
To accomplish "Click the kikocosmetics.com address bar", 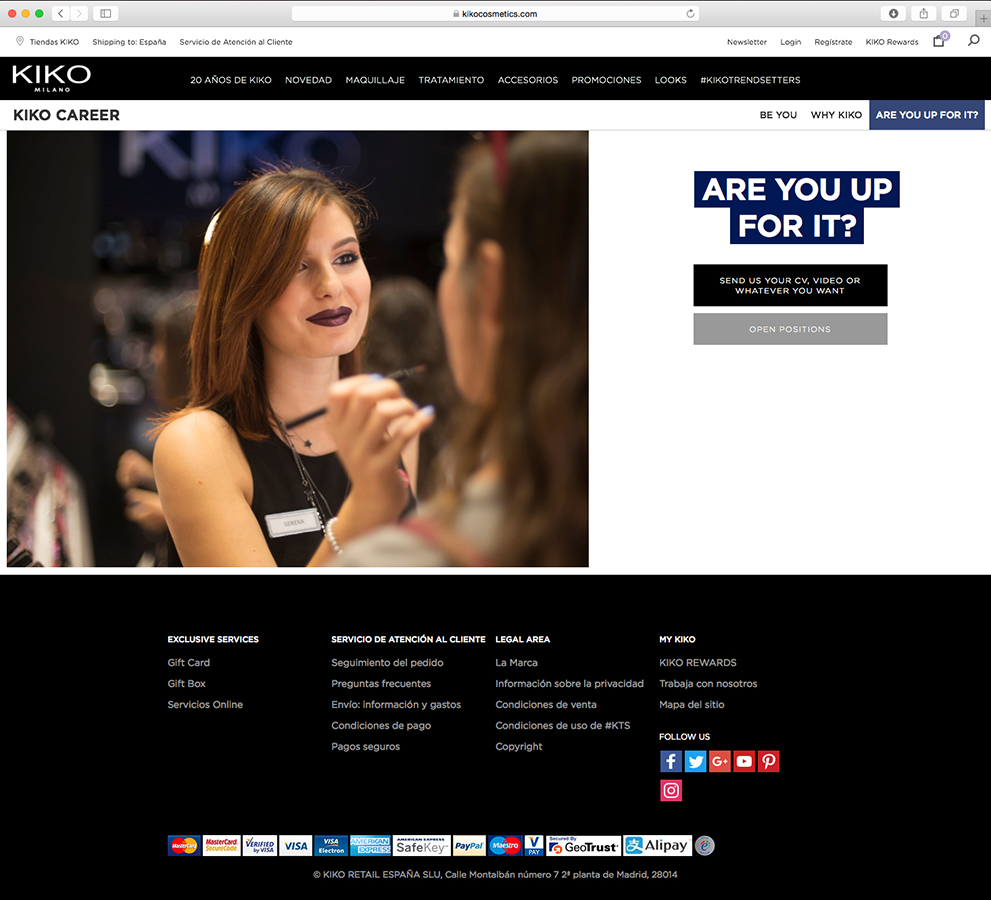I will (x=496, y=13).
